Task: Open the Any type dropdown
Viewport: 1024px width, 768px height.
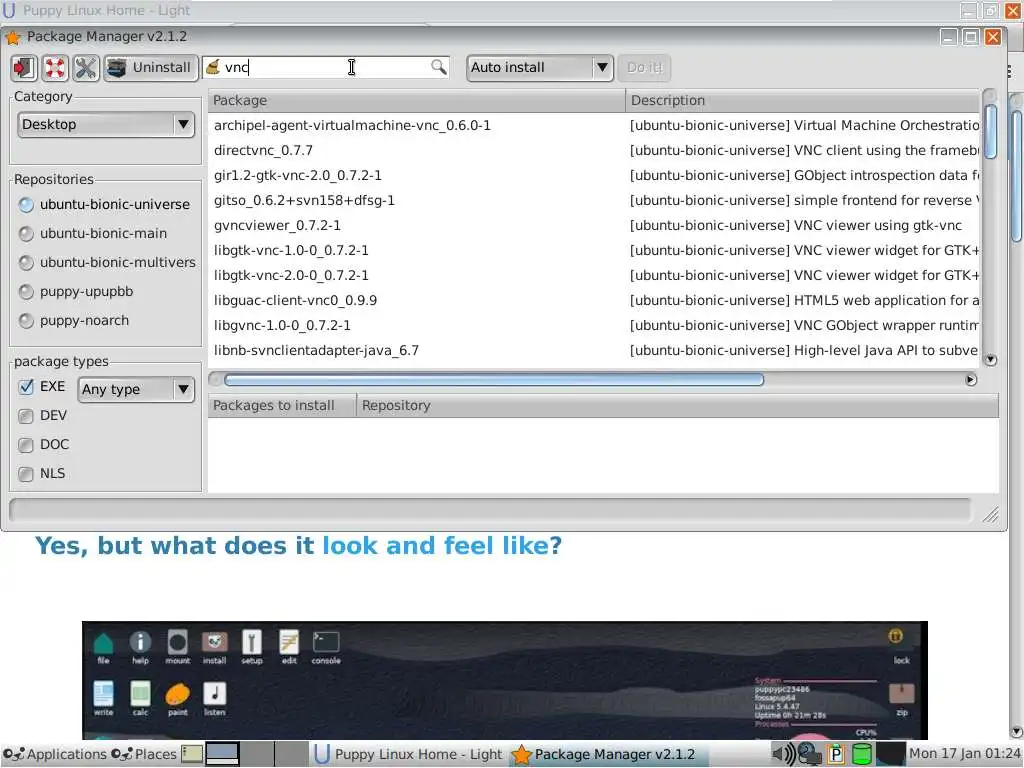Action: [x=136, y=389]
